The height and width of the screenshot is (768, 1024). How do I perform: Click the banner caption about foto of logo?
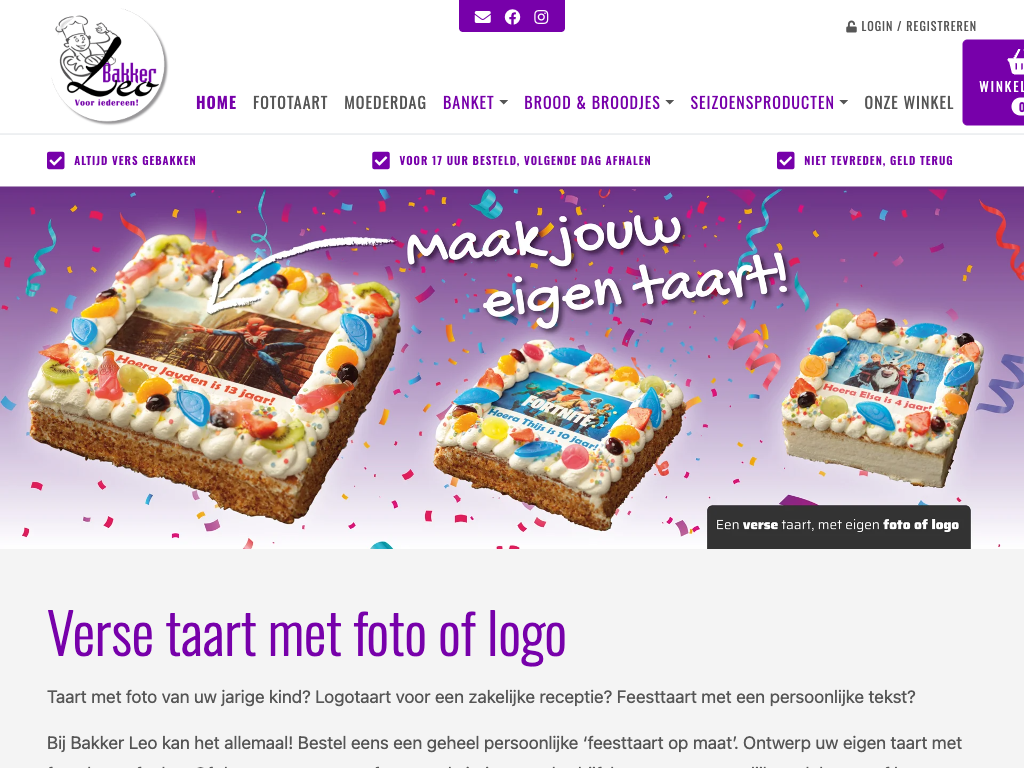pos(839,525)
